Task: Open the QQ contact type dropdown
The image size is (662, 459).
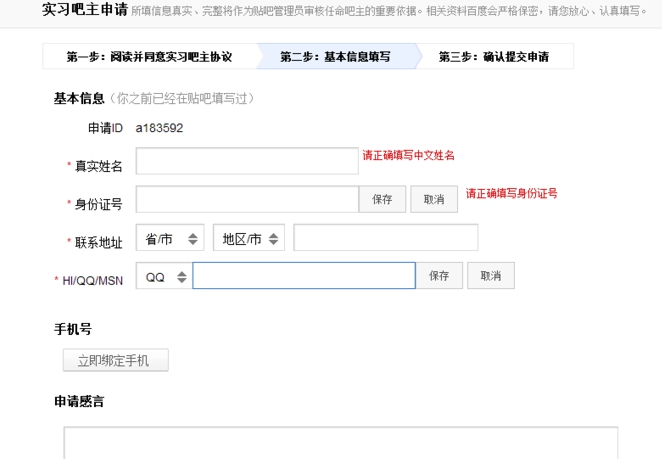Action: [x=164, y=276]
